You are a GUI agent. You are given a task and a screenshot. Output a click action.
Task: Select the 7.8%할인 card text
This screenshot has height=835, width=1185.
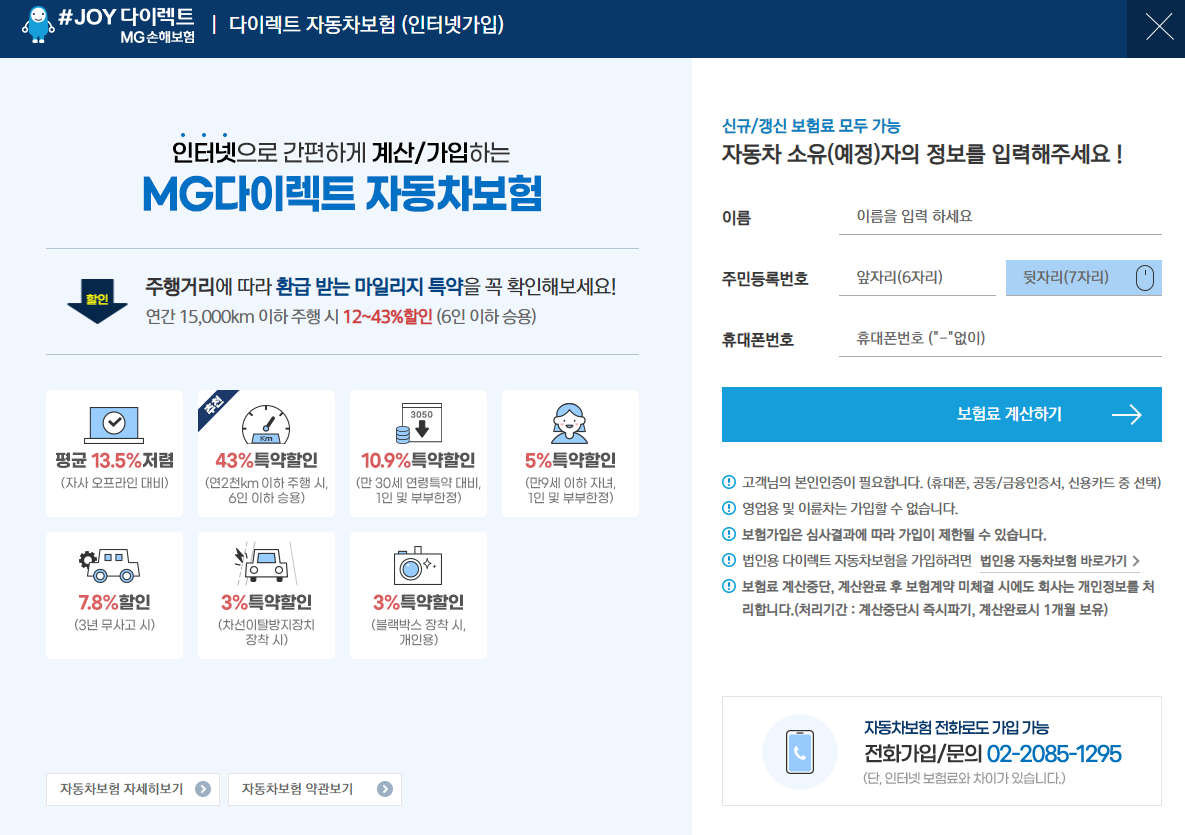[x=114, y=602]
